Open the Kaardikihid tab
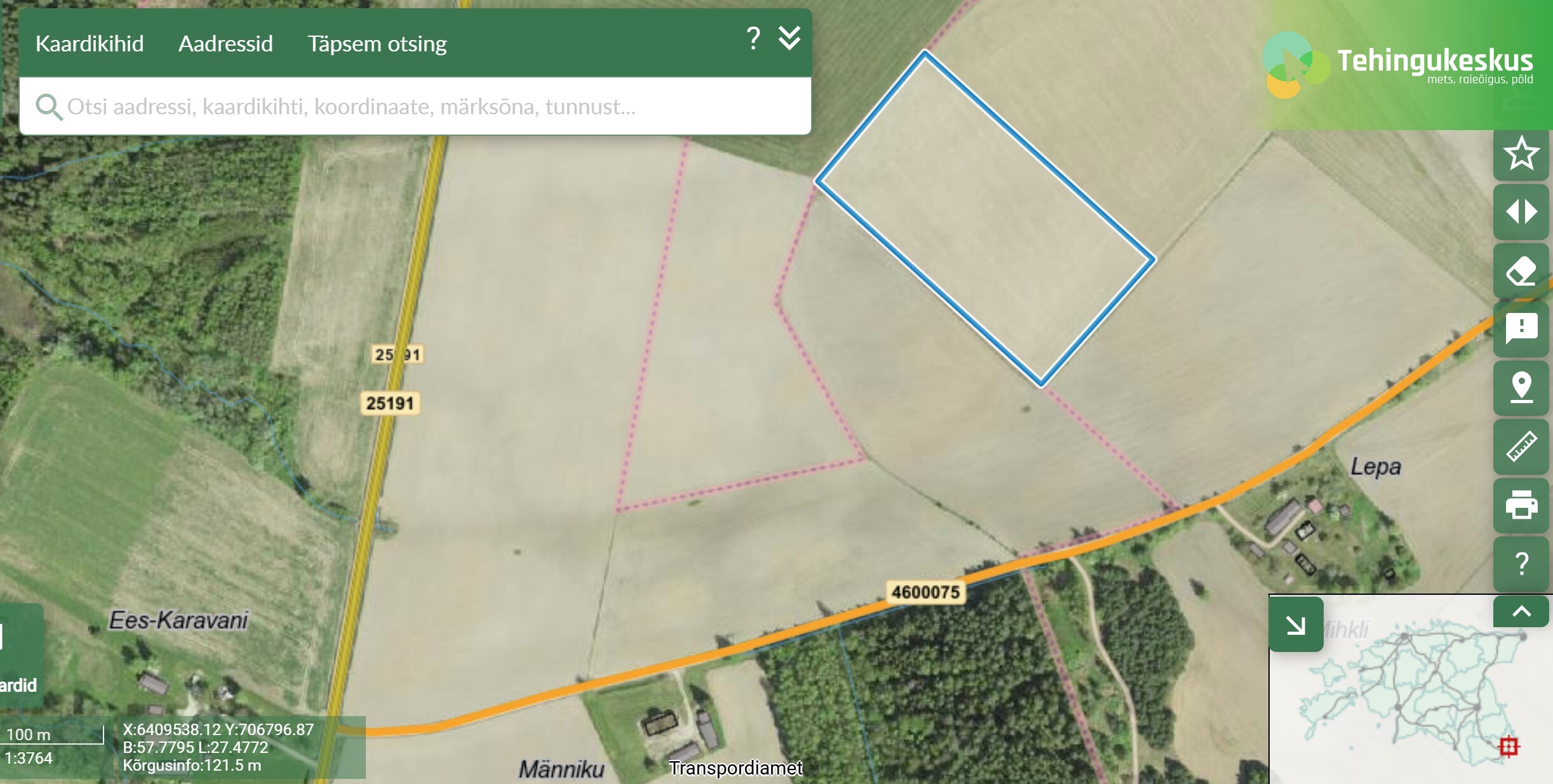The width and height of the screenshot is (1553, 784). pyautogui.click(x=90, y=44)
